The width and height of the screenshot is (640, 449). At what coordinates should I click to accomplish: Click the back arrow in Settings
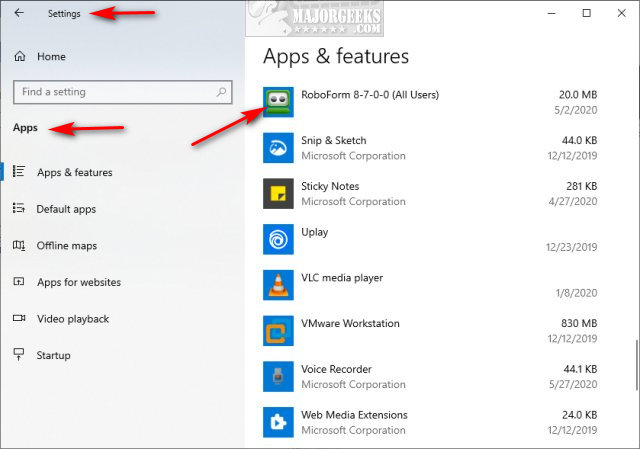click(x=19, y=13)
